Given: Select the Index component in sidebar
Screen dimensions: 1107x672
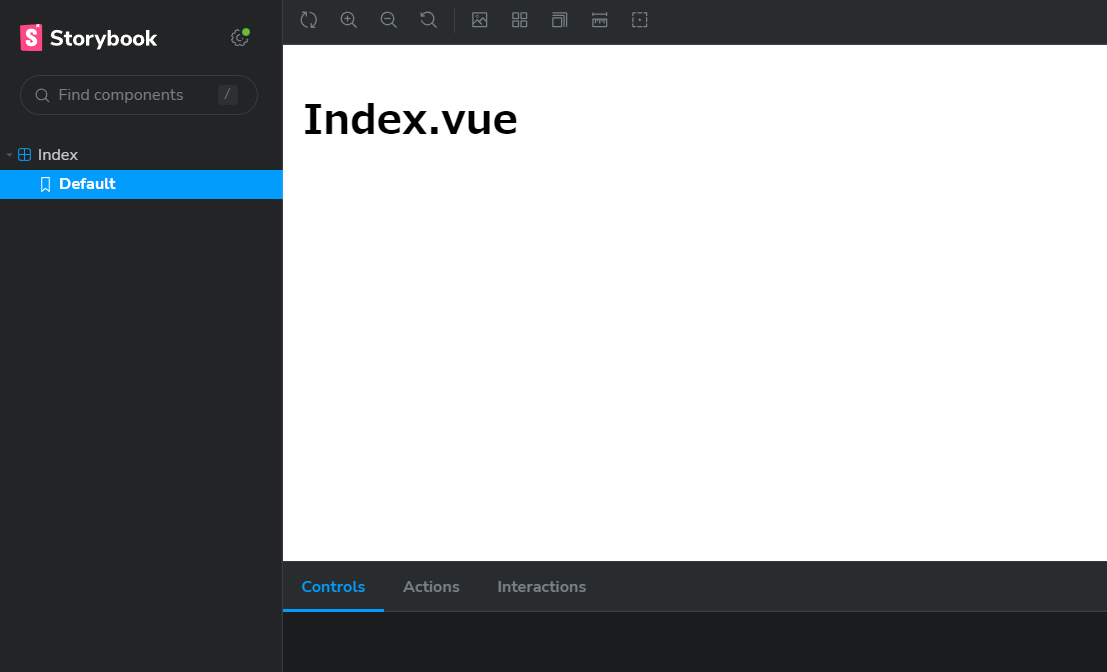Looking at the screenshot, I should click(57, 155).
